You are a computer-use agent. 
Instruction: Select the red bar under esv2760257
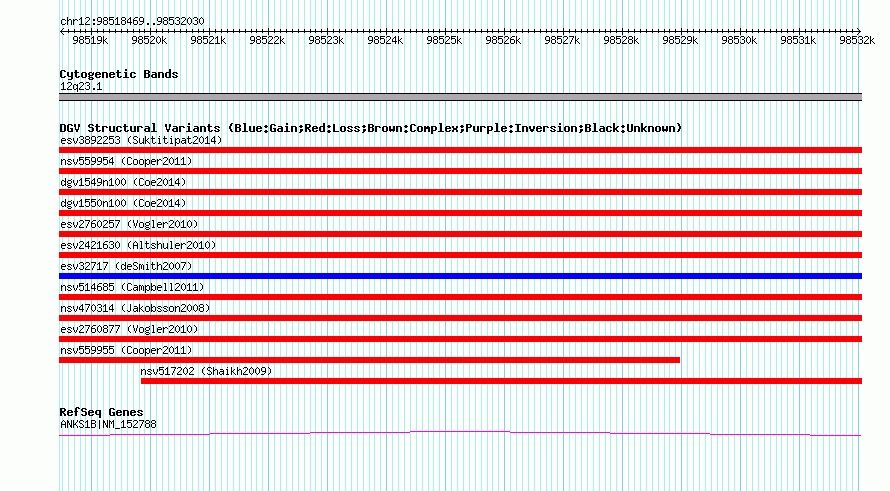[460, 234]
